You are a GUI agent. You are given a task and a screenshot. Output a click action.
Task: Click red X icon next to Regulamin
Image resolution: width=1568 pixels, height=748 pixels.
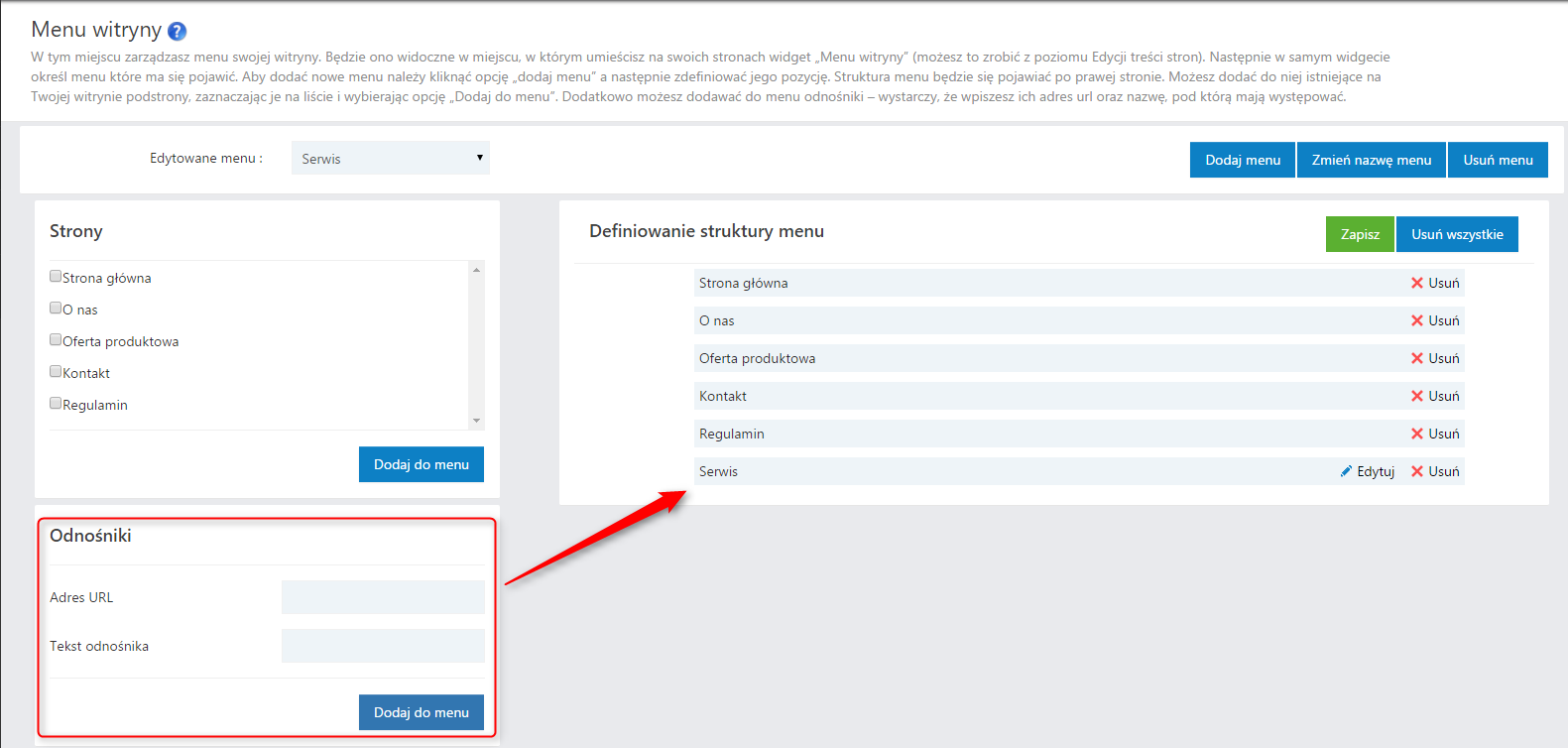click(x=1417, y=434)
